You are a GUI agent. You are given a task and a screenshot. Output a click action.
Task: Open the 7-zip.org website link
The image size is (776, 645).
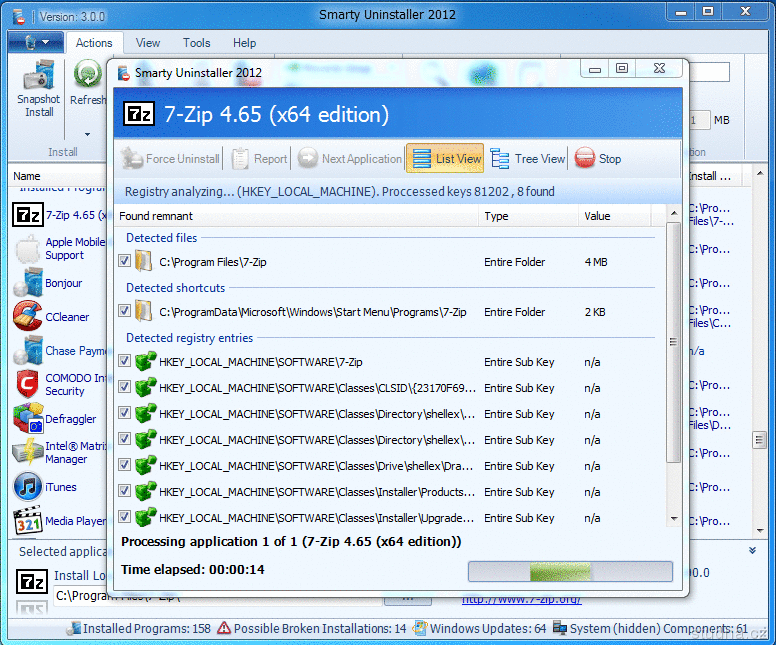click(x=520, y=599)
